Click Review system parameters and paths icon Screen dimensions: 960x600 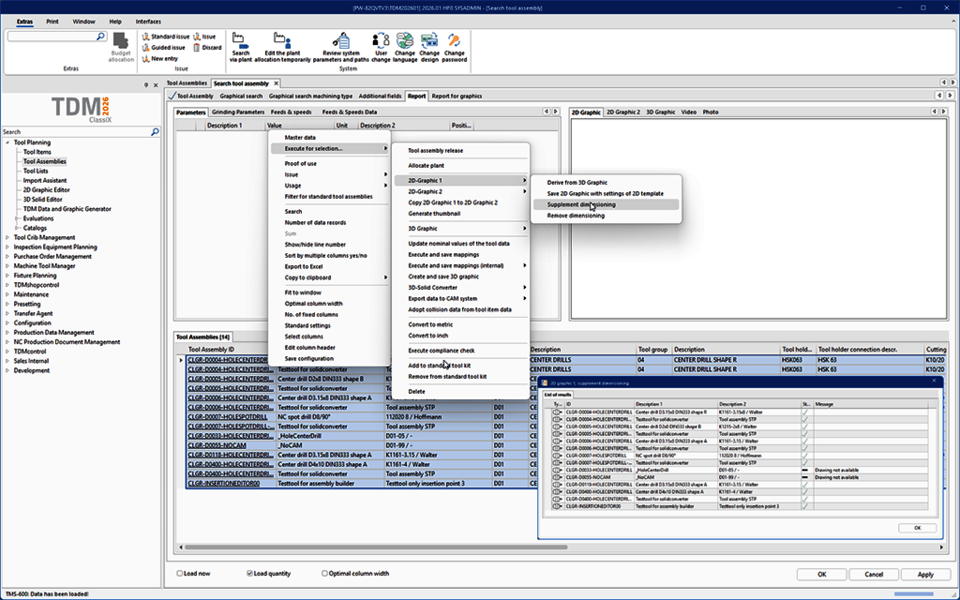point(341,40)
